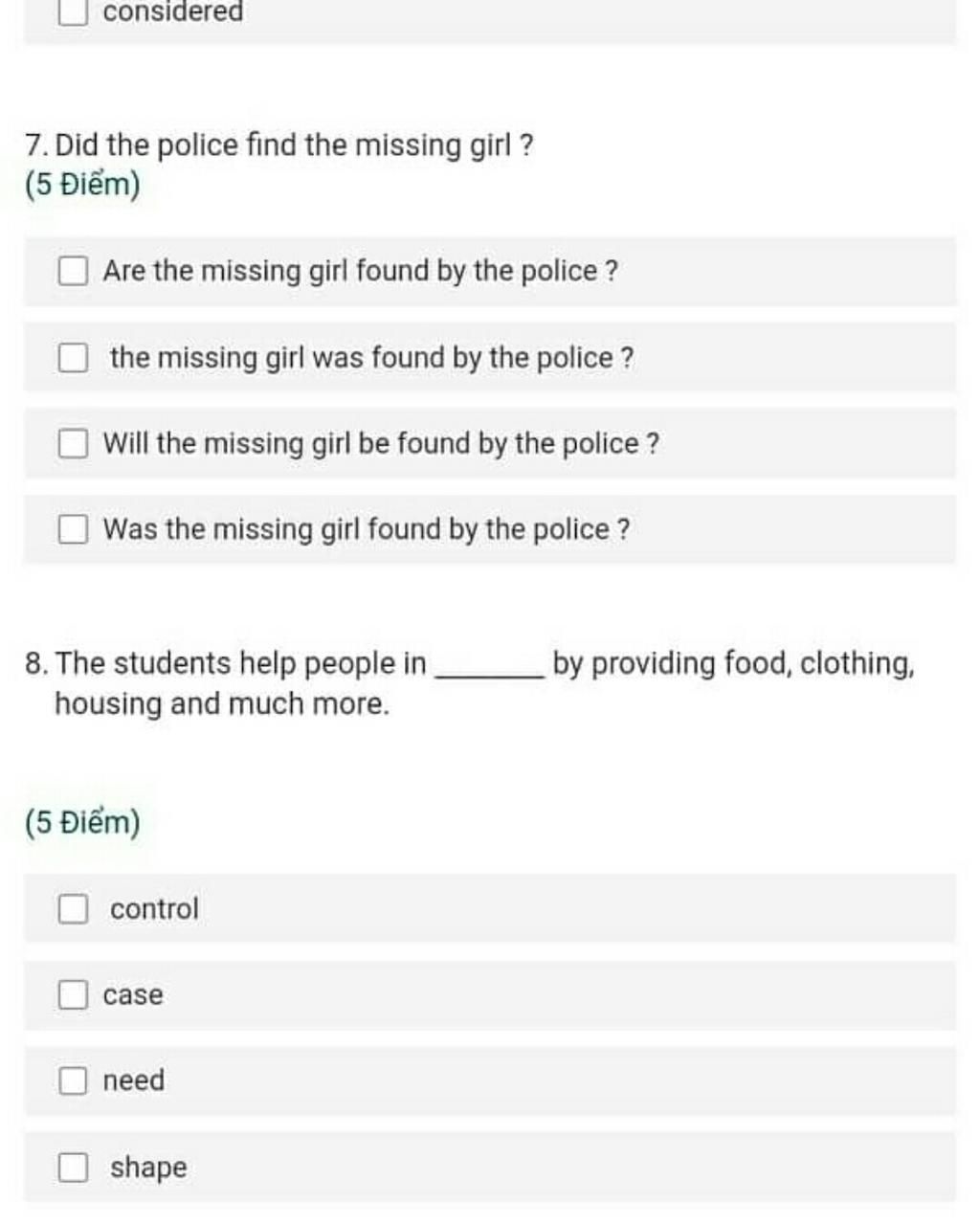The height and width of the screenshot is (1225, 980).
Task: Click question 8 'The students help people' text
Action: click(x=470, y=683)
